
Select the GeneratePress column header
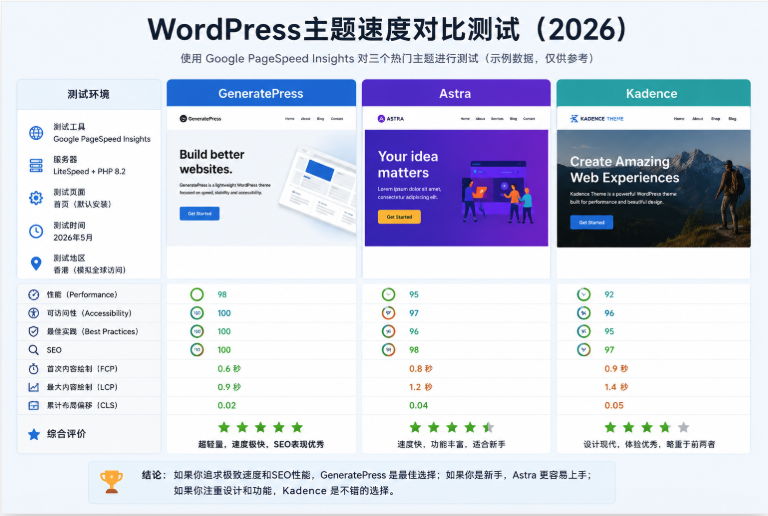(261, 93)
